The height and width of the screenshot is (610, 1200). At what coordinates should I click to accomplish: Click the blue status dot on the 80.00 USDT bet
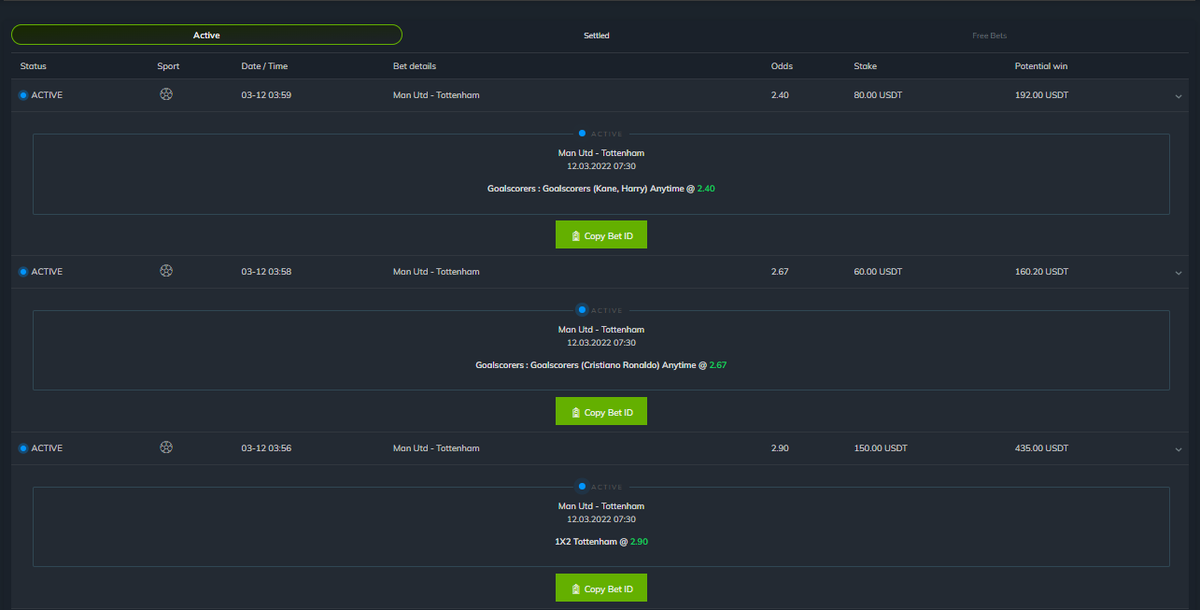coord(23,95)
